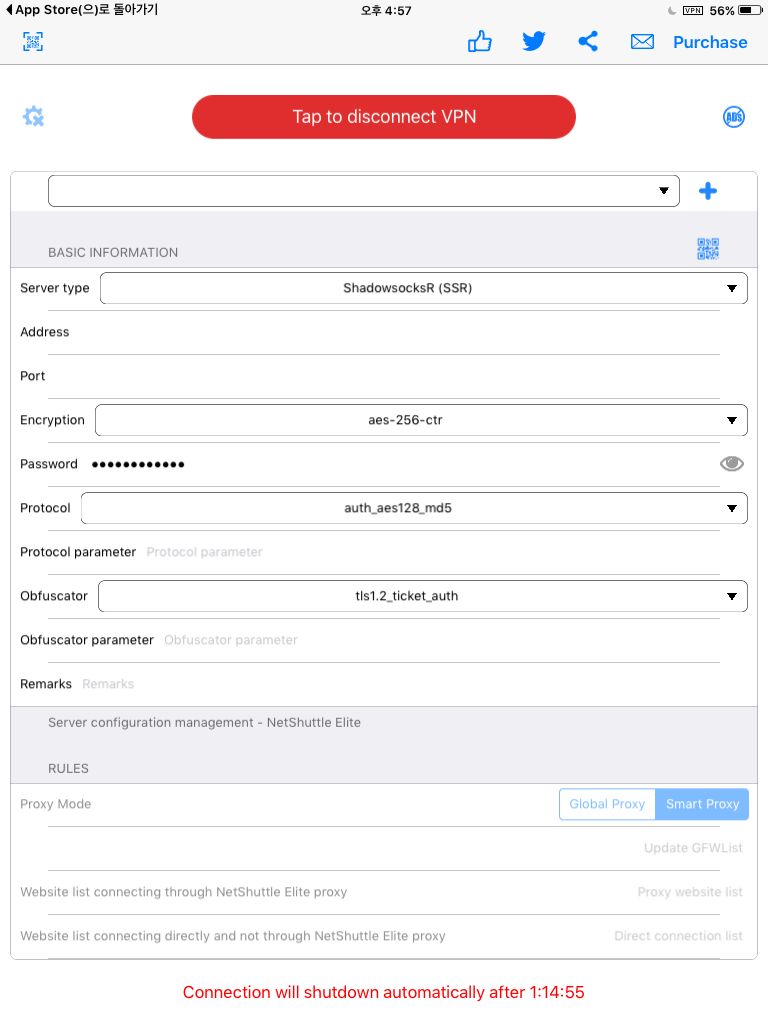Tap the ADS badge icon
This screenshot has height=1024, width=768.
coord(734,117)
